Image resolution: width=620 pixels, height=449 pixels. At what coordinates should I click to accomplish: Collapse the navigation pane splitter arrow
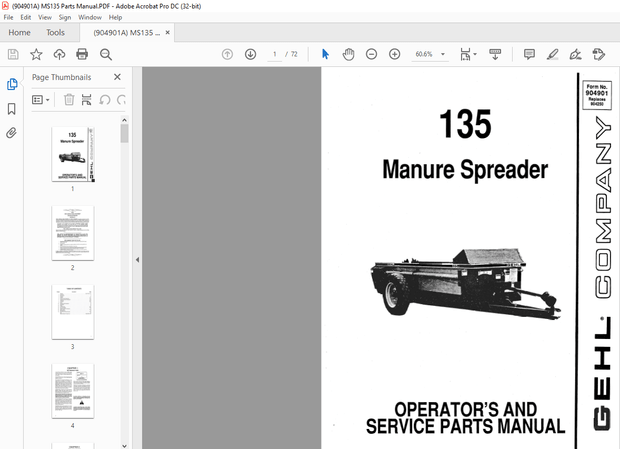click(x=137, y=260)
